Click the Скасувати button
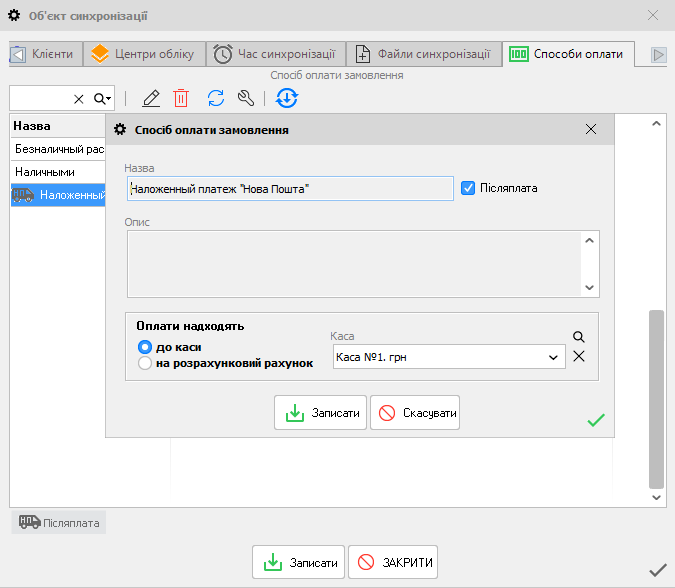The width and height of the screenshot is (675, 588). point(415,412)
